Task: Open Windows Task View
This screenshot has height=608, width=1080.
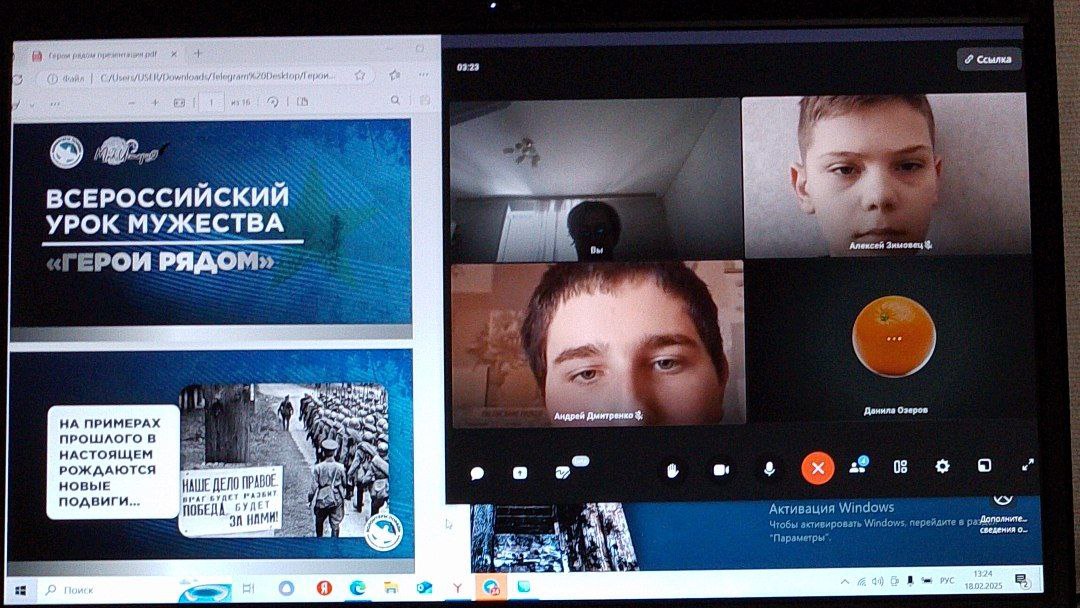Action: 249,589
